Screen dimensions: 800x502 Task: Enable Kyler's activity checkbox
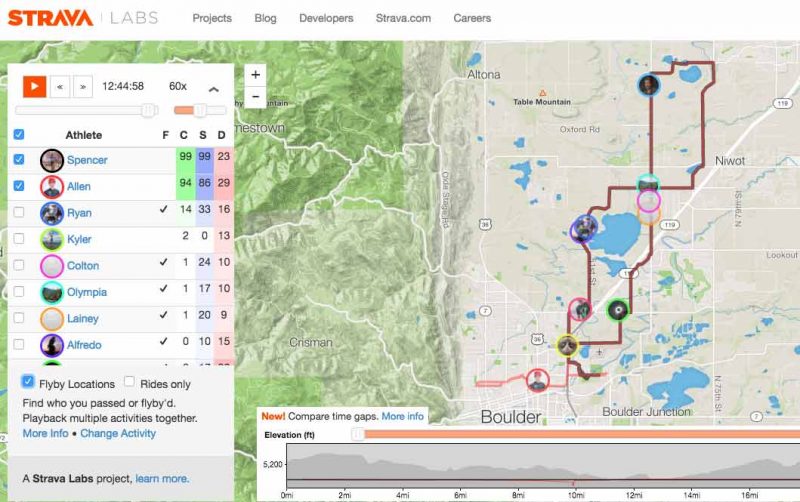(19, 240)
